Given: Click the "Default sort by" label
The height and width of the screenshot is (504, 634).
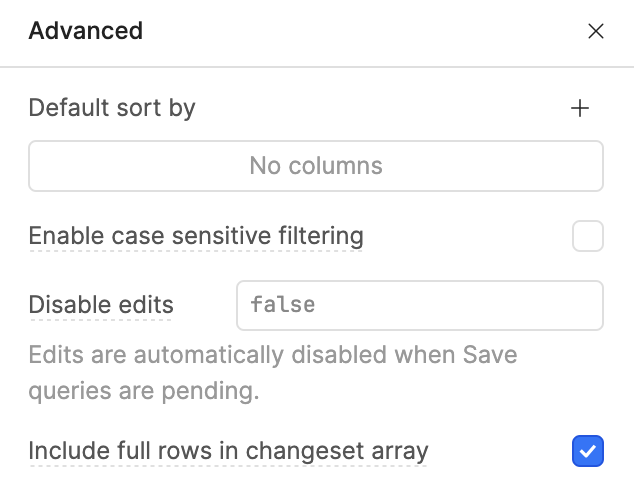Looking at the screenshot, I should [112, 108].
